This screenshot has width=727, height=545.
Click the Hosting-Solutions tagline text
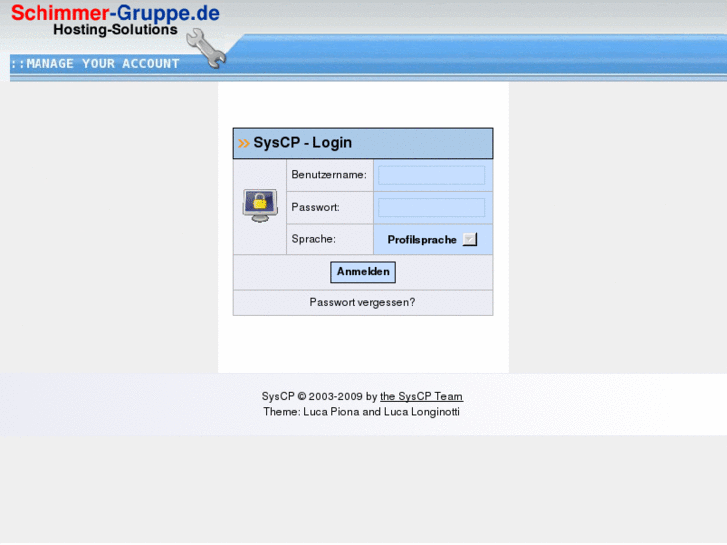(x=115, y=30)
